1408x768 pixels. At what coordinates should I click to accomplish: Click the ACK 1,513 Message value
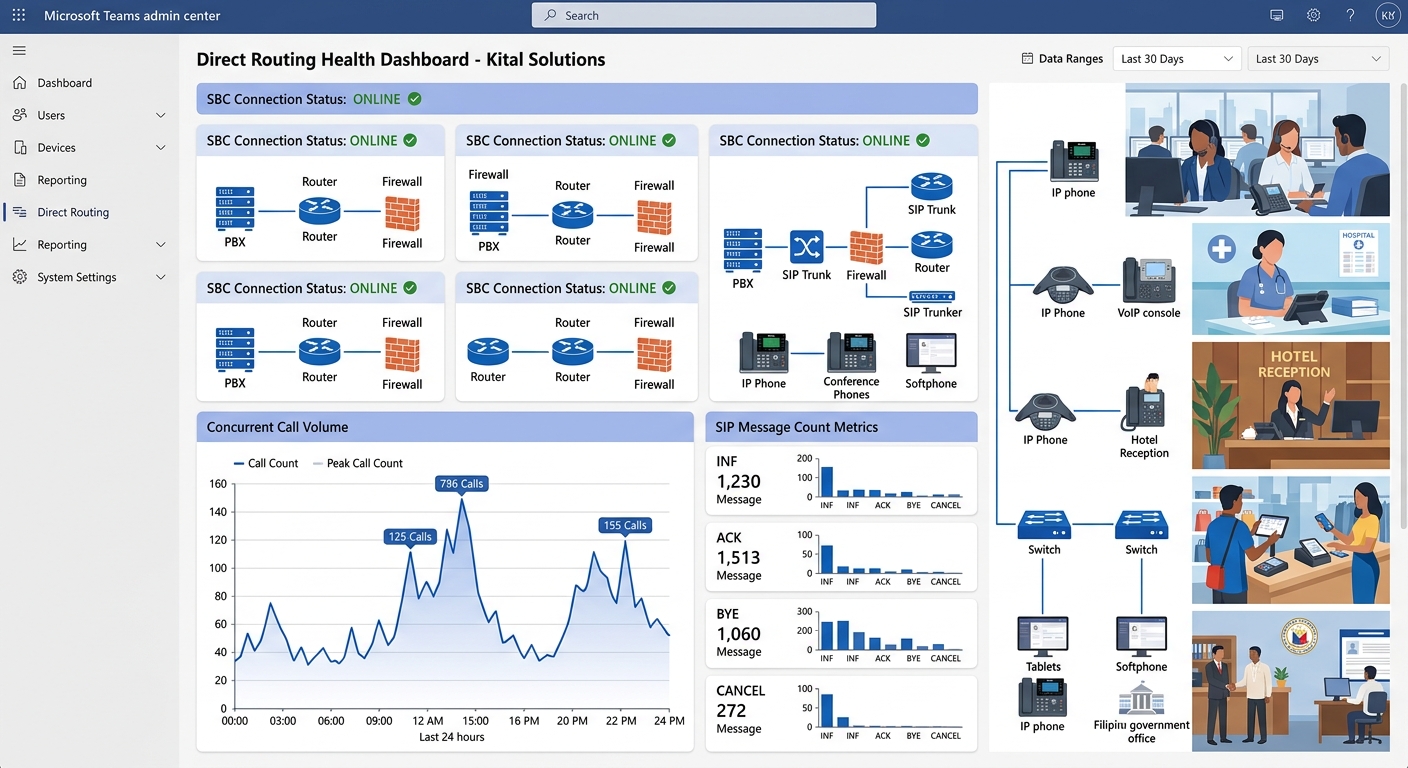pos(739,556)
